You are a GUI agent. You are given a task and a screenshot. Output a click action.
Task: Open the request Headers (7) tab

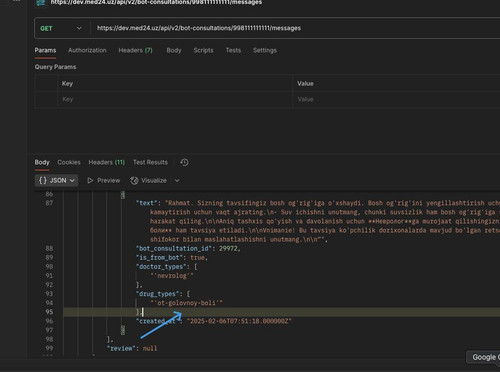(x=135, y=50)
